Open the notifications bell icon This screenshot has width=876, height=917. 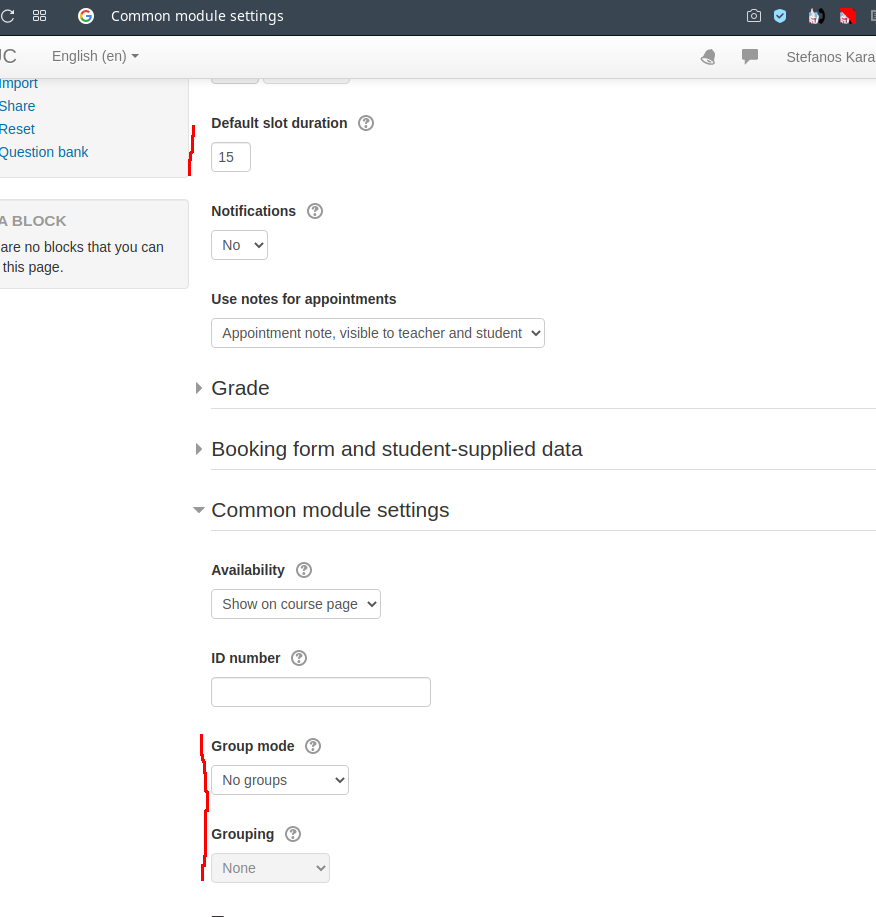point(708,57)
